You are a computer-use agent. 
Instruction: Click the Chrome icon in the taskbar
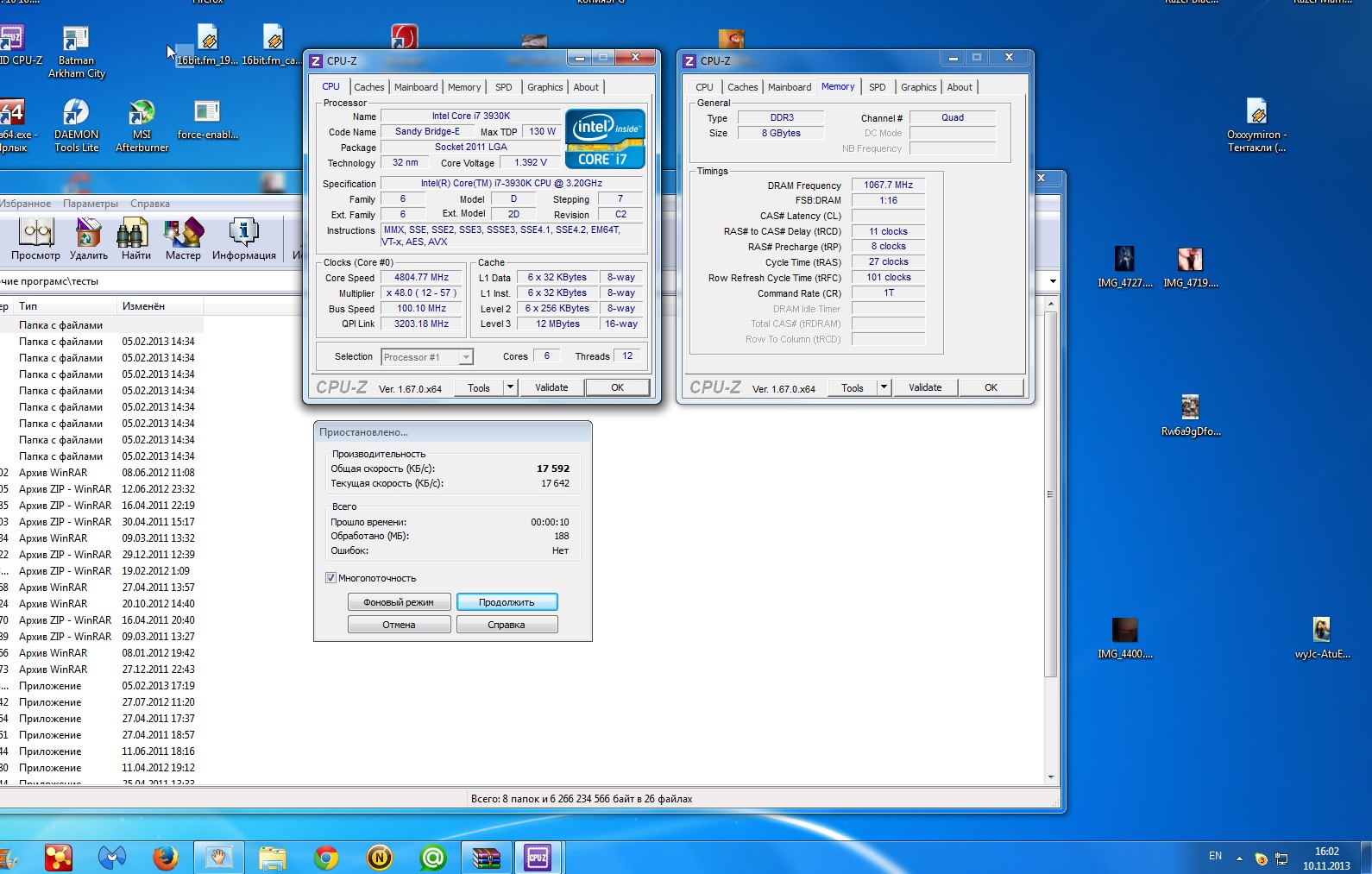point(326,858)
